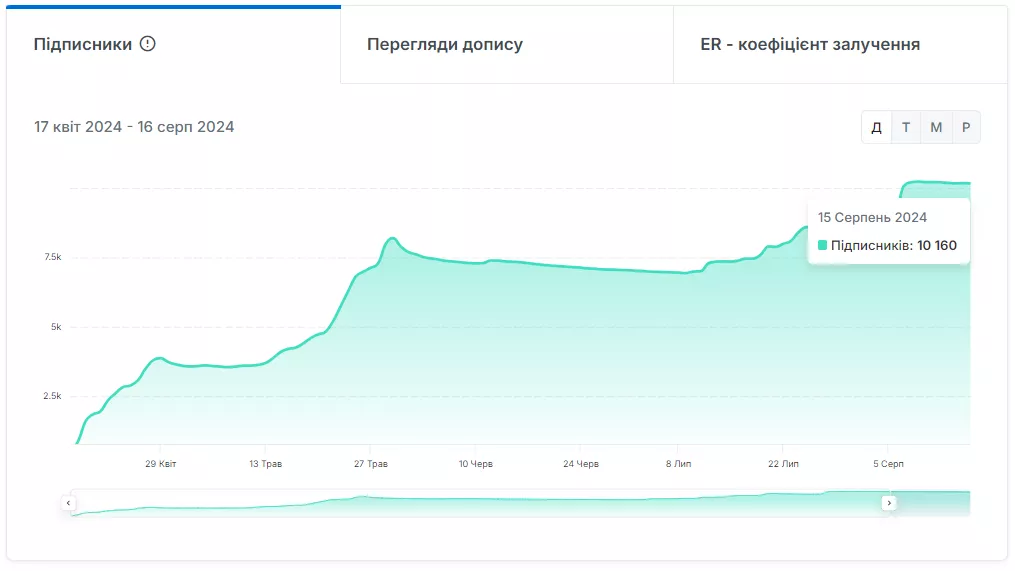Click the info icon next to Підписники
The width and height of the screenshot is (1015, 571).
pyautogui.click(x=148, y=44)
